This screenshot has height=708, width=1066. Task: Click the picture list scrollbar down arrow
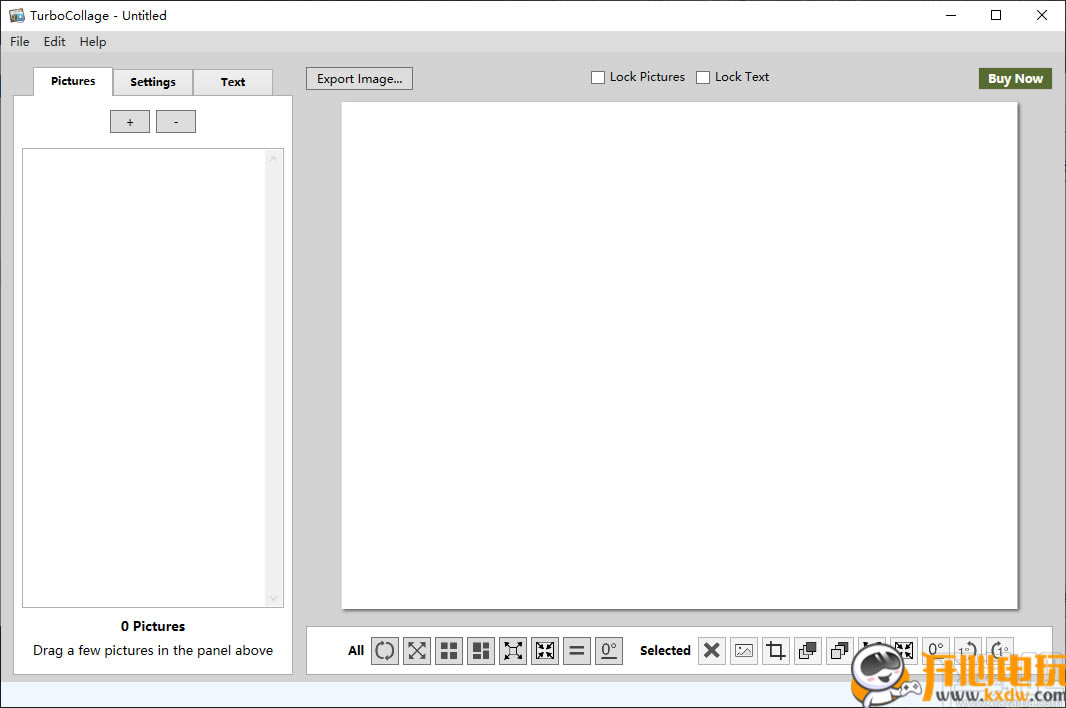pyautogui.click(x=274, y=598)
